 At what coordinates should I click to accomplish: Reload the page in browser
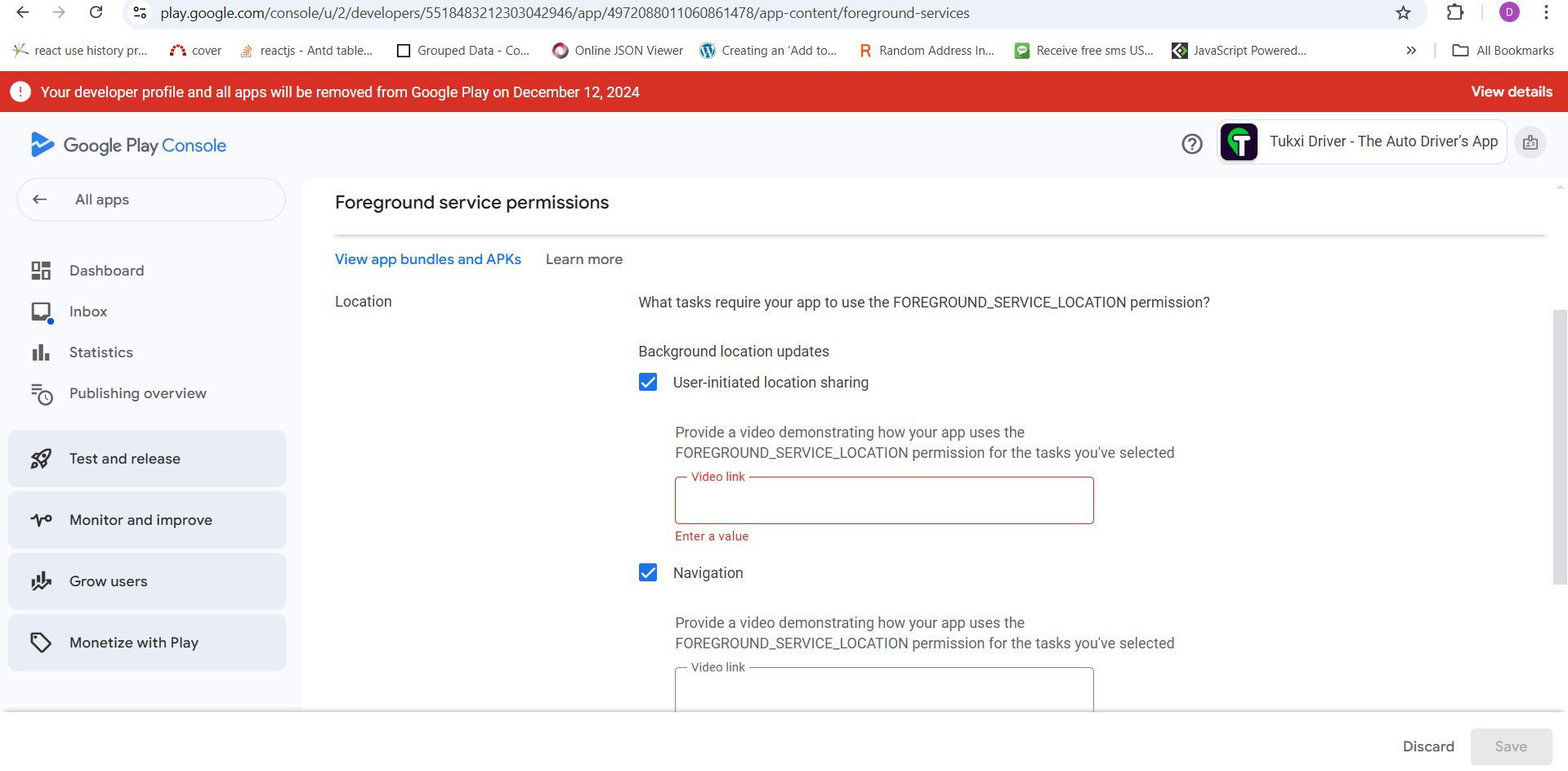[x=96, y=13]
